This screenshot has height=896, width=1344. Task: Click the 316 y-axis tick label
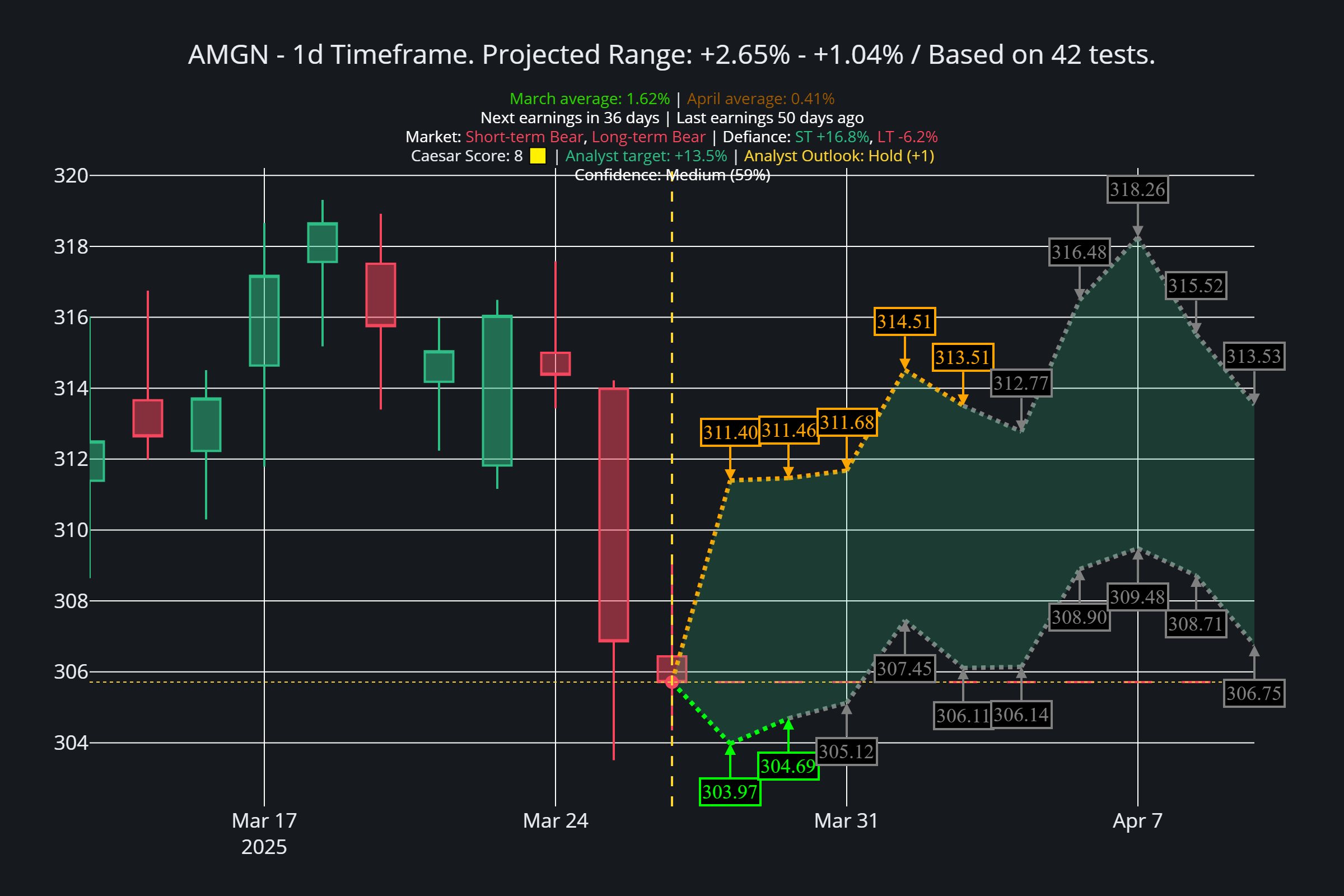point(72,317)
